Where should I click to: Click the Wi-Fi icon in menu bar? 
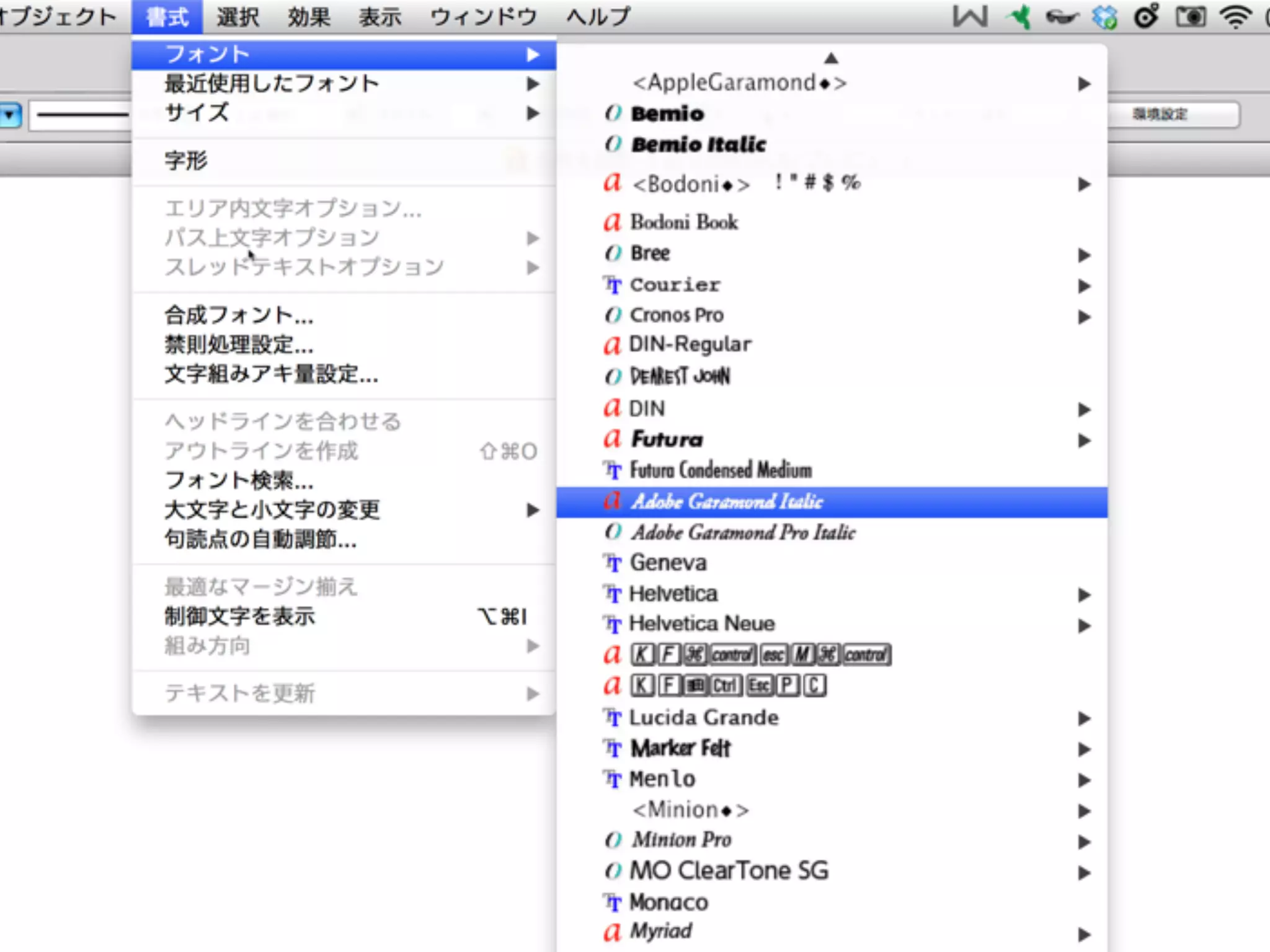point(1235,17)
